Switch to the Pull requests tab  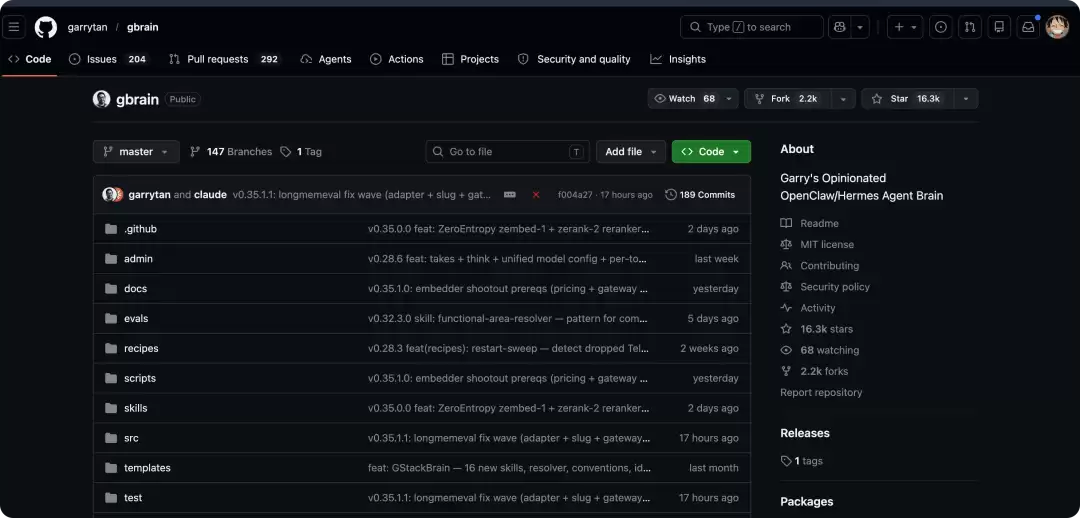(225, 59)
